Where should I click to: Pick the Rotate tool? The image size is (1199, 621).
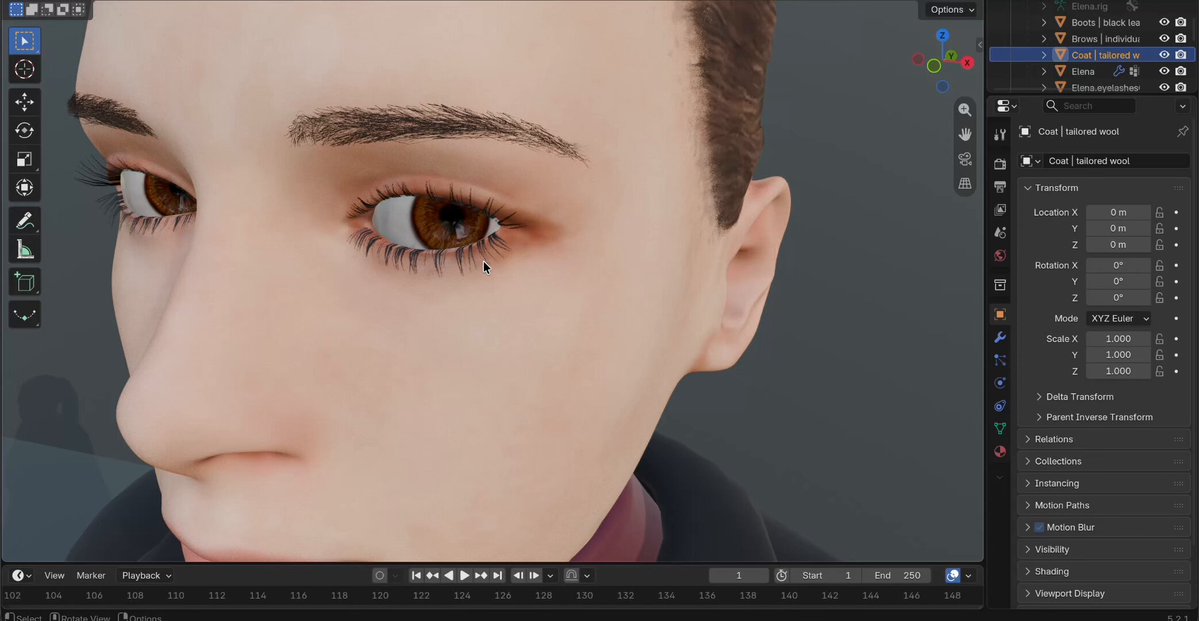(24, 131)
